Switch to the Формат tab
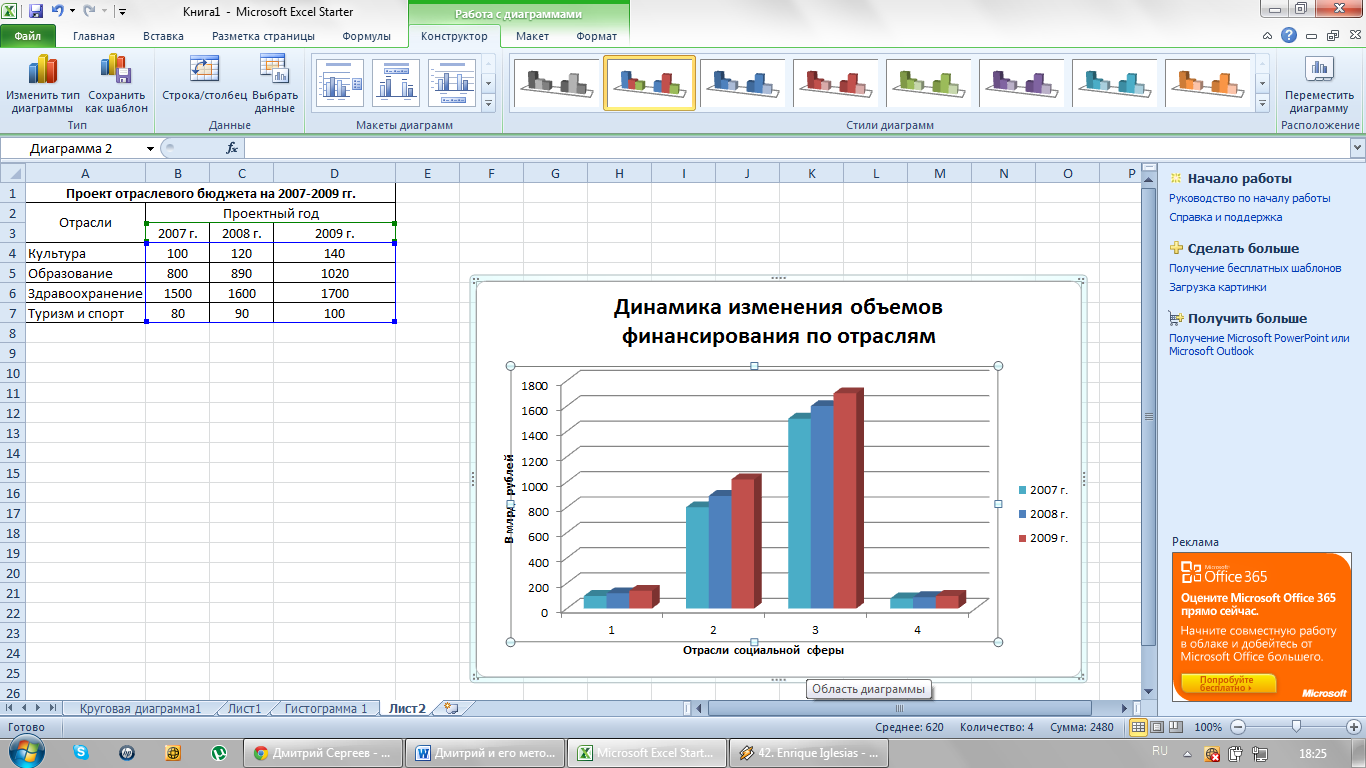 (x=597, y=36)
